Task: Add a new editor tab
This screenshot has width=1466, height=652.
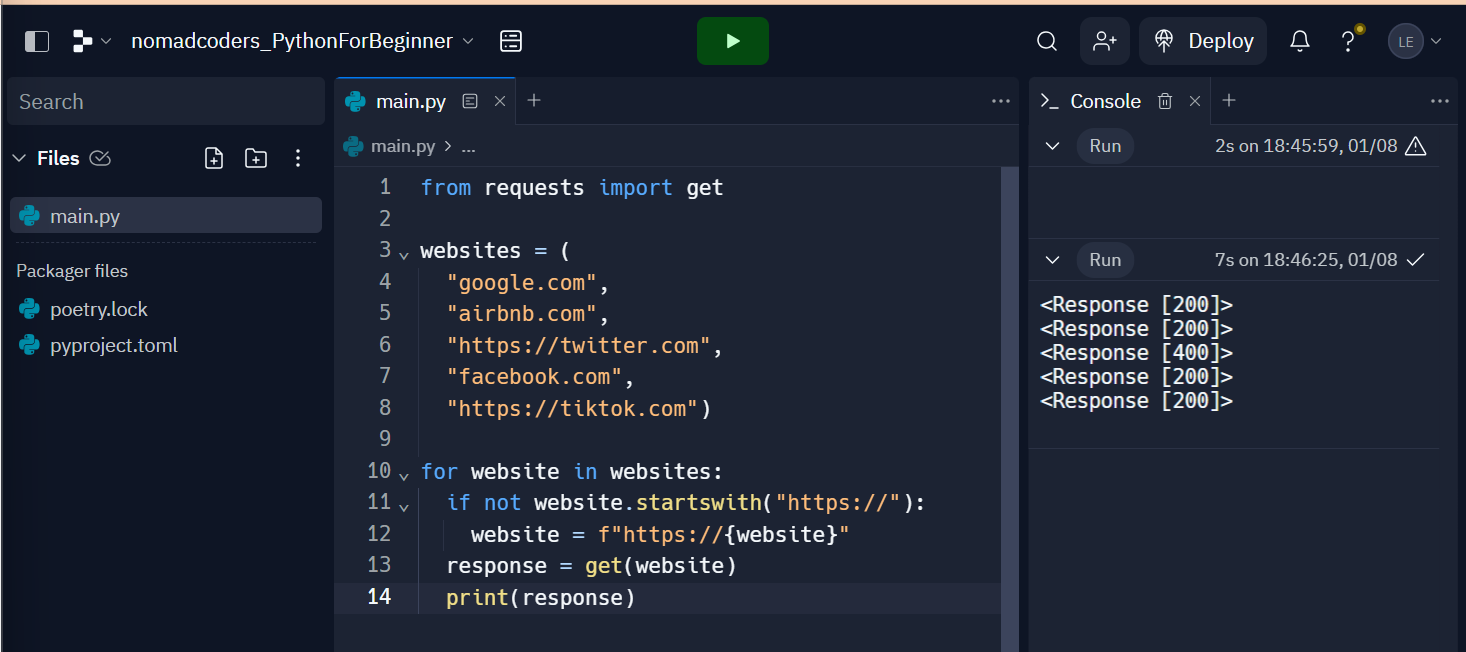Action: tap(534, 100)
